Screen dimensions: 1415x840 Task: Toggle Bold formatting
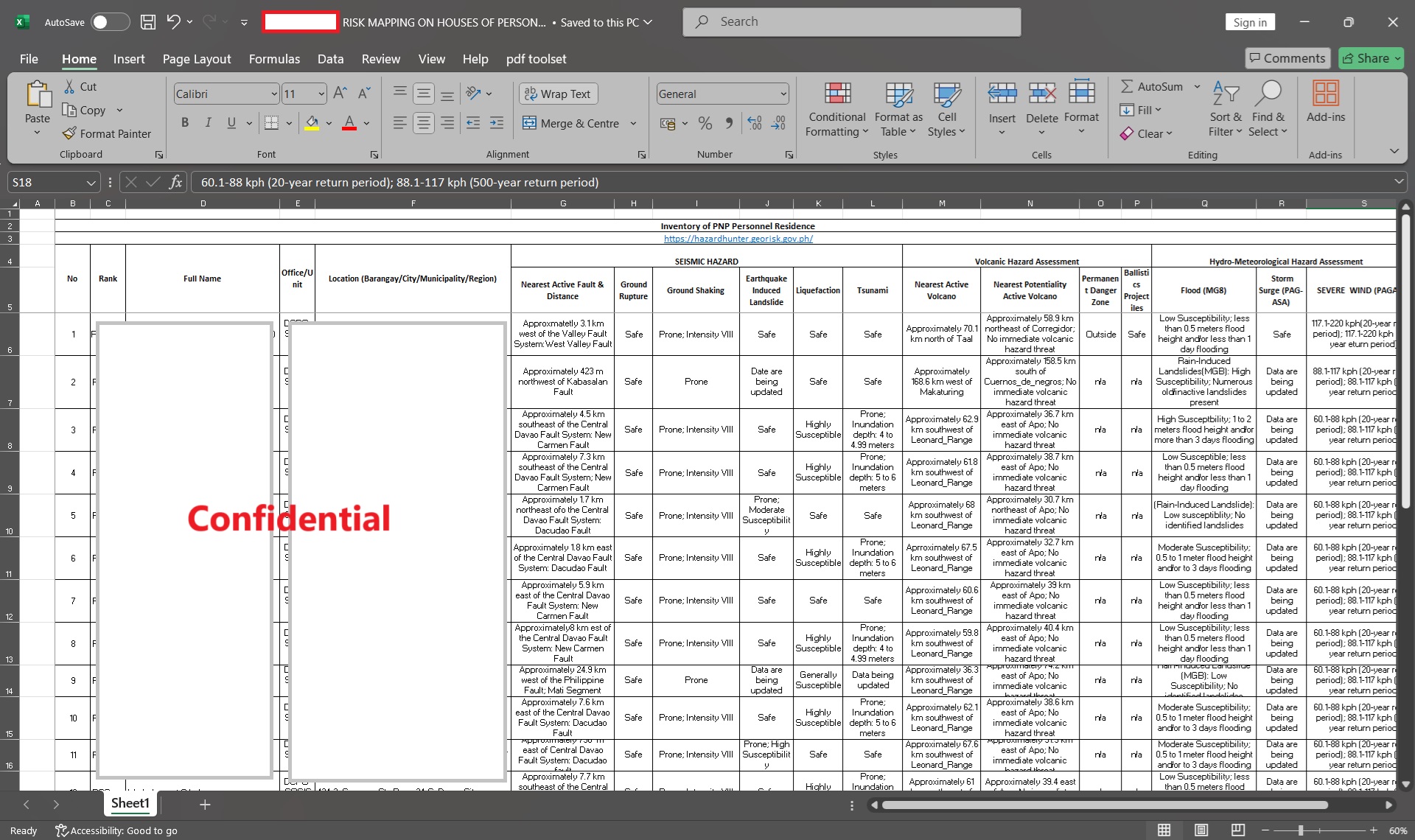click(185, 123)
